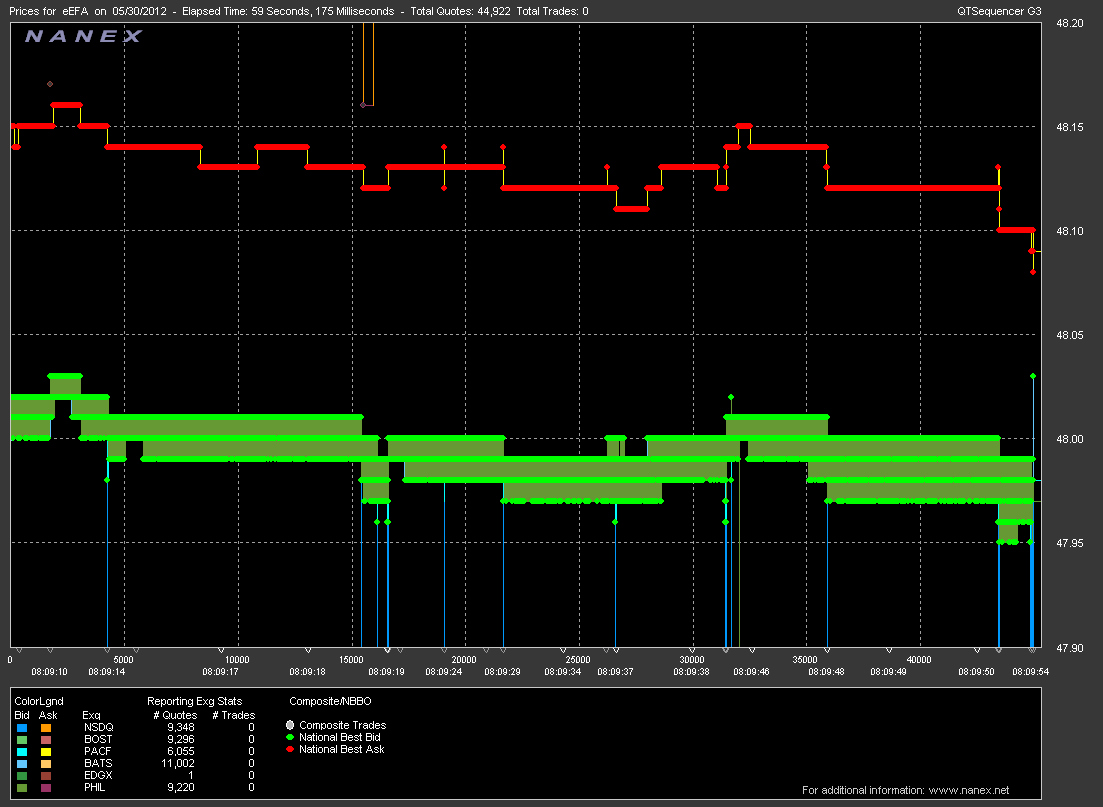1103x807 pixels.
Task: Click the Total Trades: 0 text
Action: click(552, 11)
